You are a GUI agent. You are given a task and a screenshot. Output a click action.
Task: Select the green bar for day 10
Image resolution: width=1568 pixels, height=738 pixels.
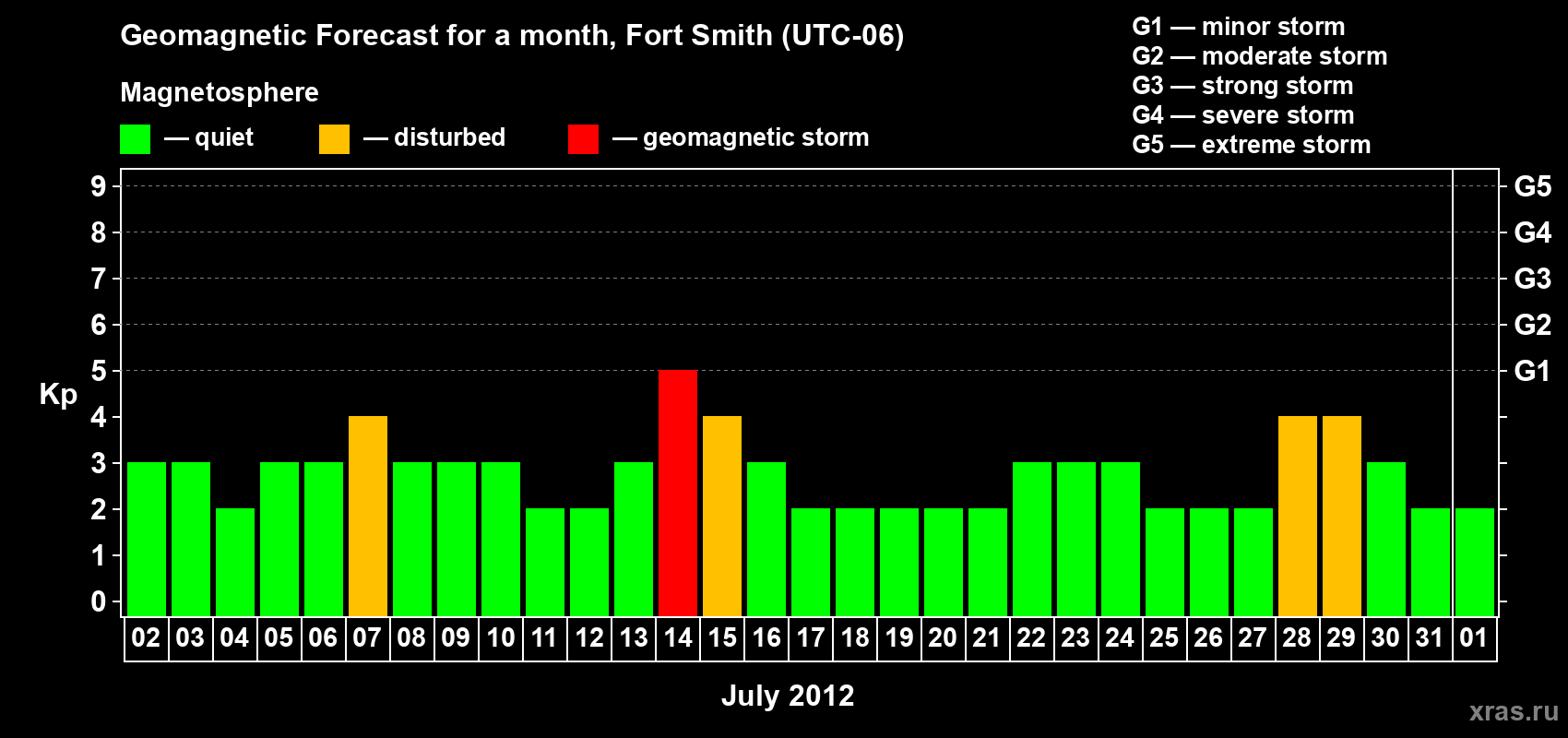point(501,539)
